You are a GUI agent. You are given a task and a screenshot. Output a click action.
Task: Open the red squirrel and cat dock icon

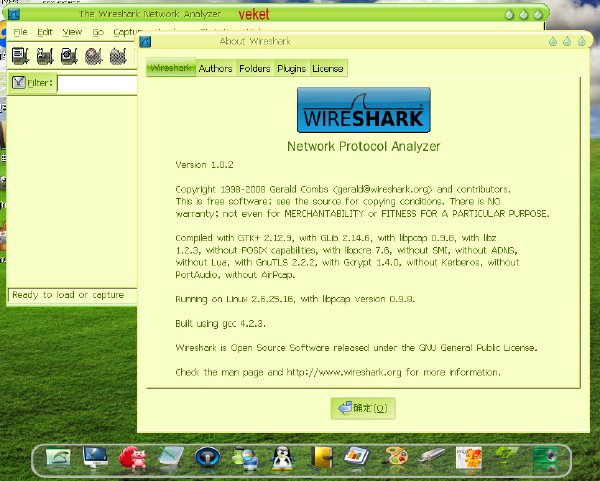click(132, 457)
